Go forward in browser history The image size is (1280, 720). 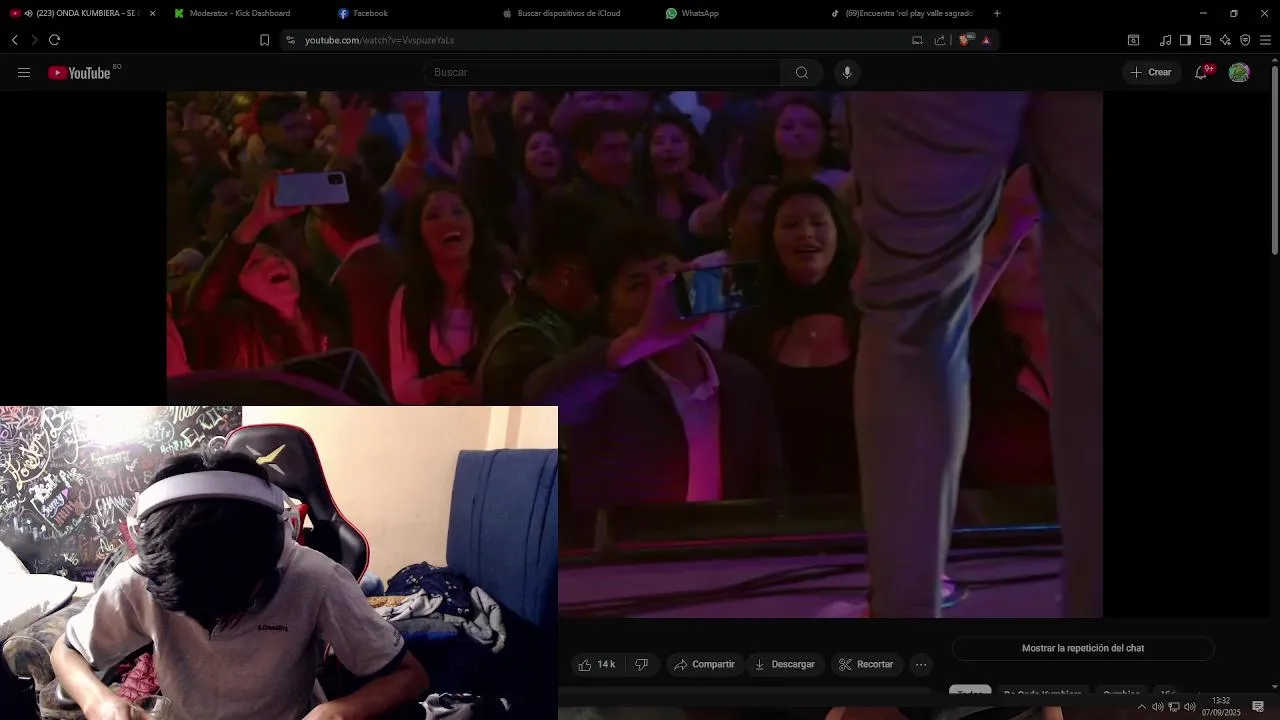click(x=34, y=40)
